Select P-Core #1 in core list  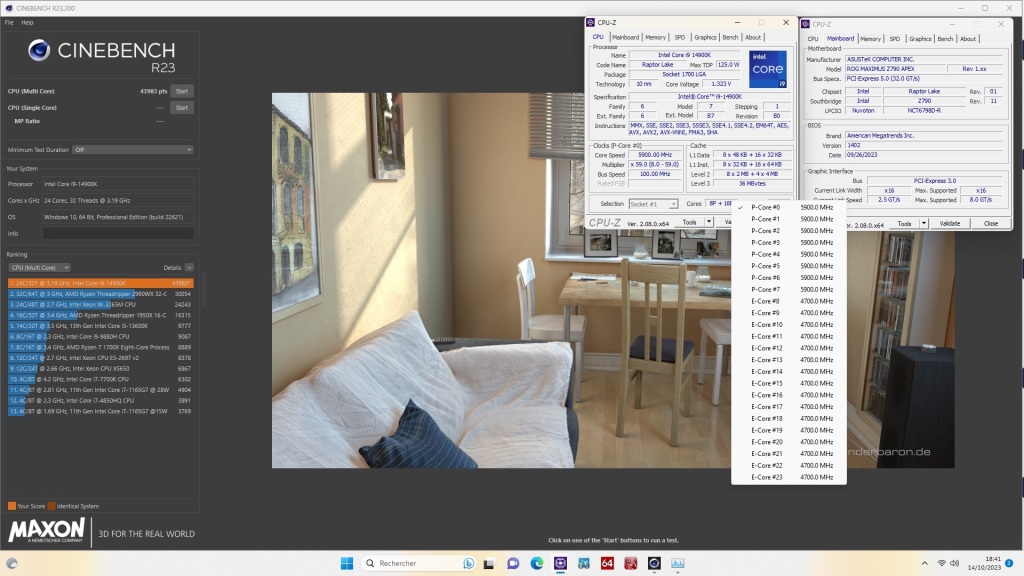pyautogui.click(x=789, y=219)
